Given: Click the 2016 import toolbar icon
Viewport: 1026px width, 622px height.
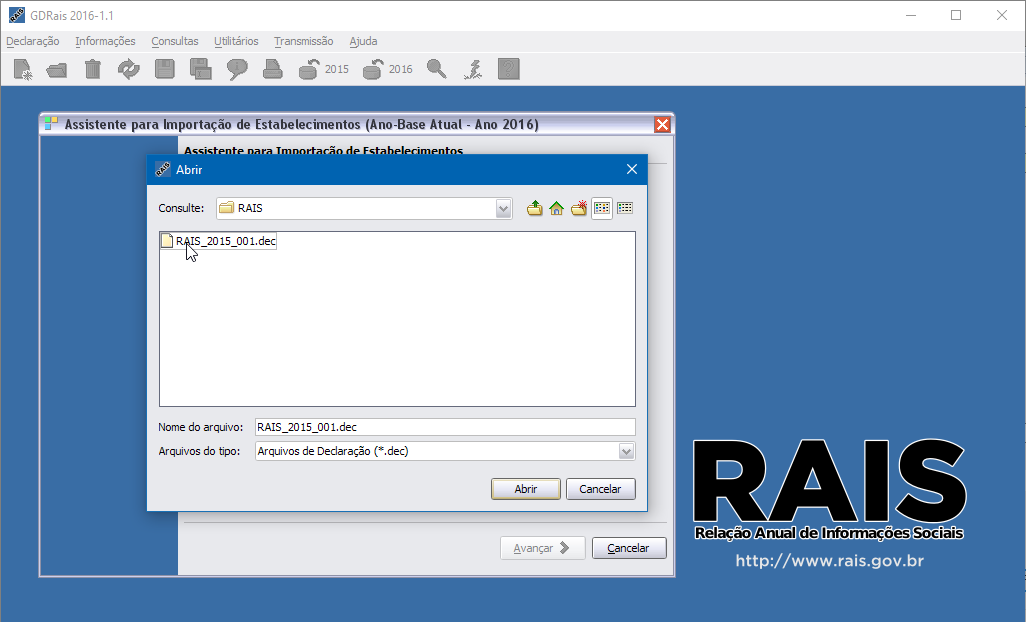Looking at the screenshot, I should (x=387, y=69).
